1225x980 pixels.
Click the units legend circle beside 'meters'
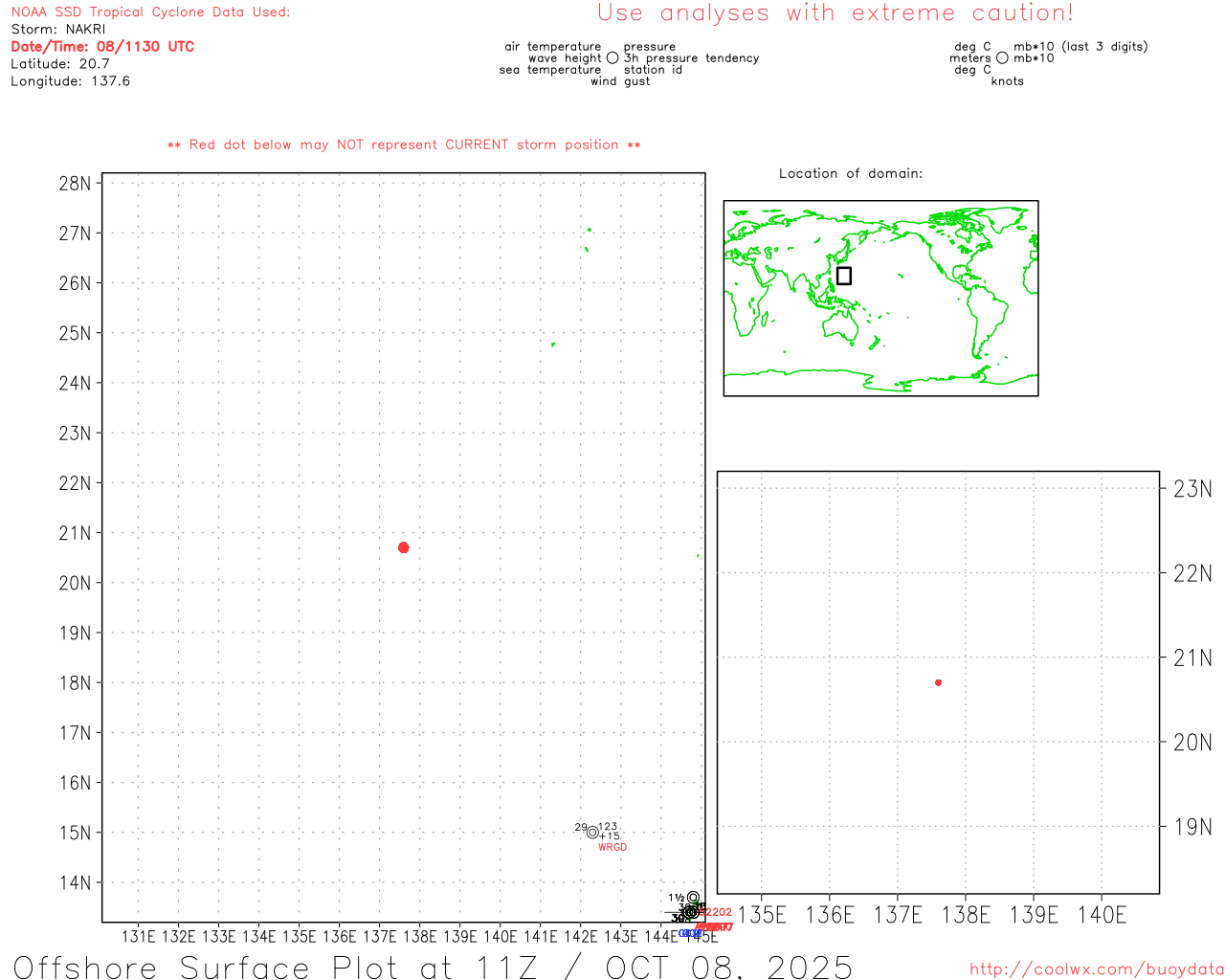(x=1002, y=58)
